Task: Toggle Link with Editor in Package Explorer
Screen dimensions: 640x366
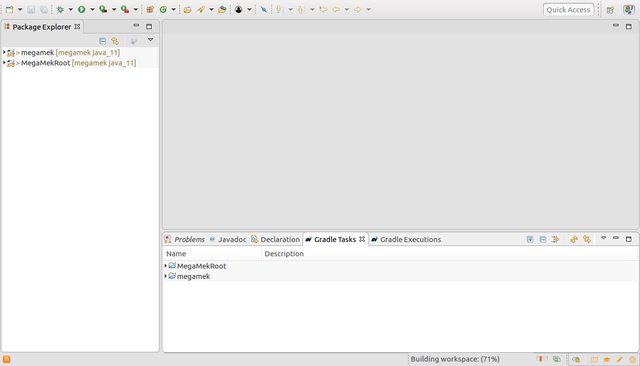Action: click(x=115, y=41)
